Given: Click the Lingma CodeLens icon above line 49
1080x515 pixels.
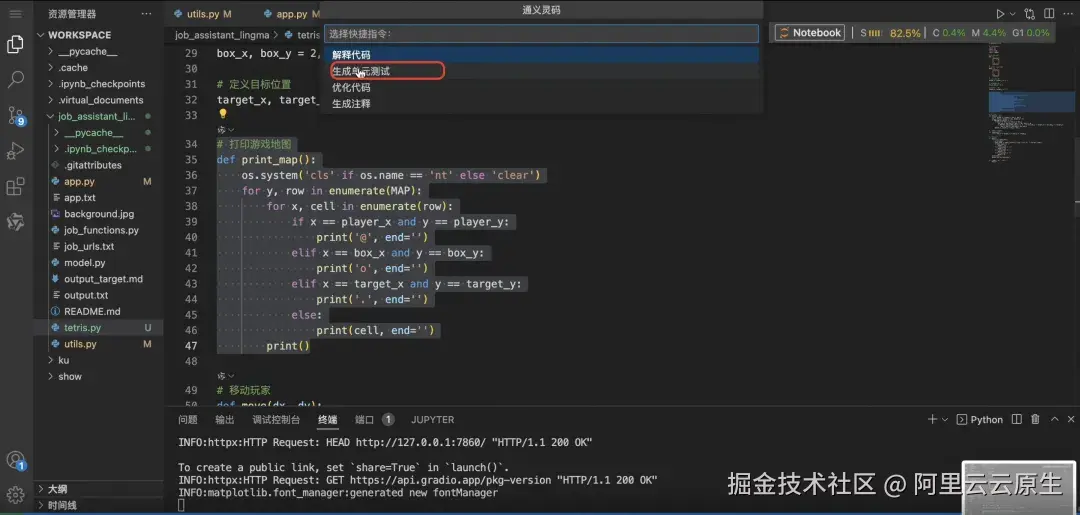Looking at the screenshot, I should pos(222,376).
